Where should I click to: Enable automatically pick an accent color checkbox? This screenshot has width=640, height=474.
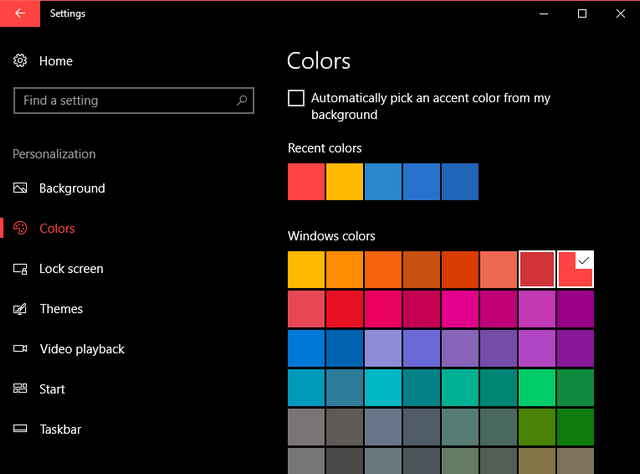click(x=296, y=98)
